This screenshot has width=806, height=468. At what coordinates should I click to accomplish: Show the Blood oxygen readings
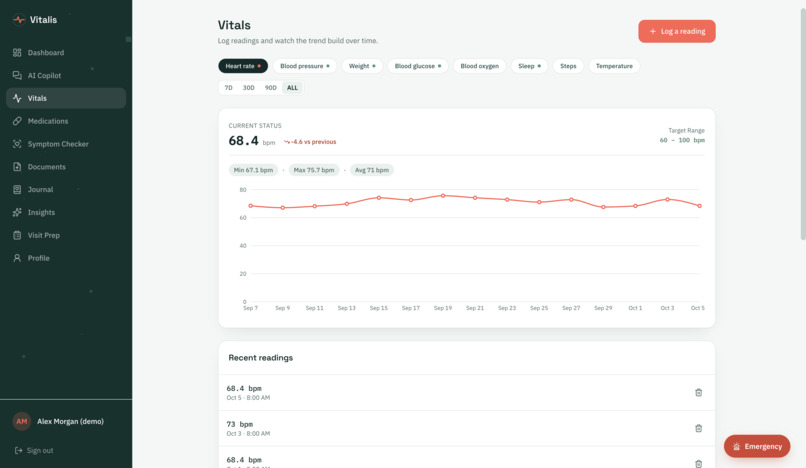click(x=480, y=66)
